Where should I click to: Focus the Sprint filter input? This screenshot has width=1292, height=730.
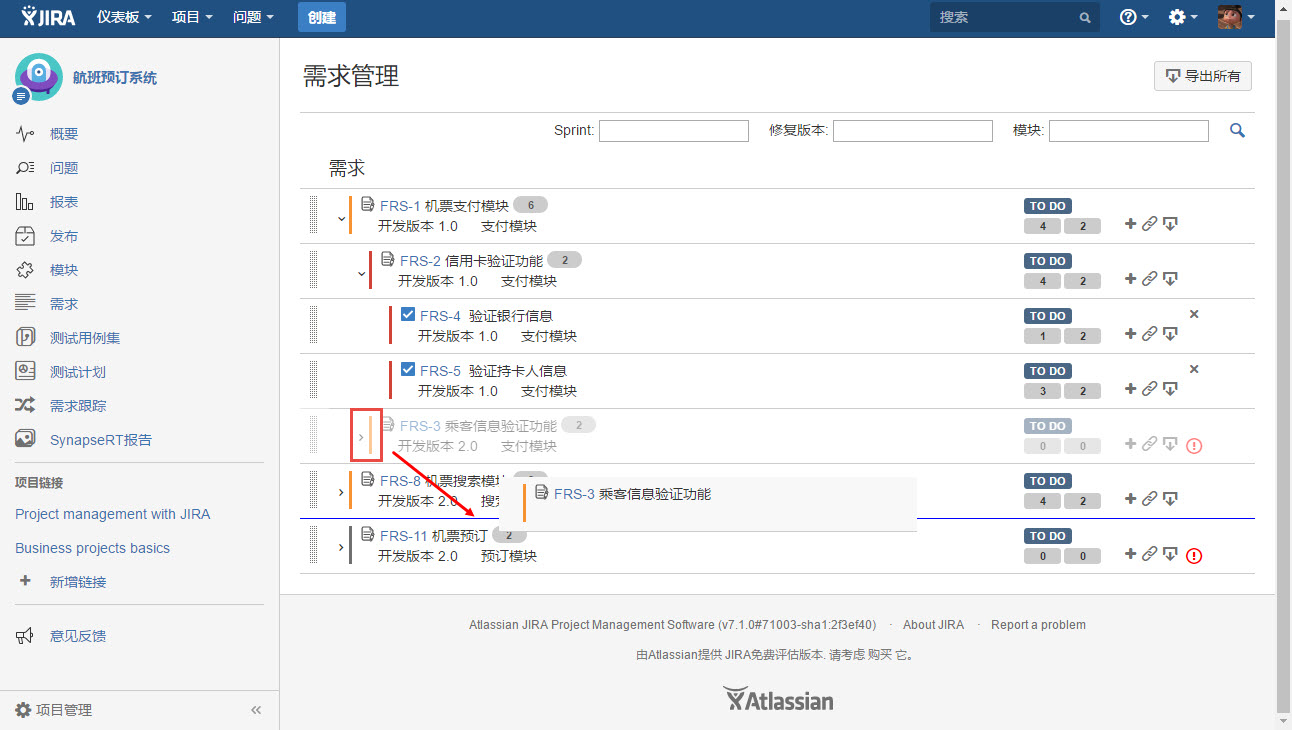(674, 131)
